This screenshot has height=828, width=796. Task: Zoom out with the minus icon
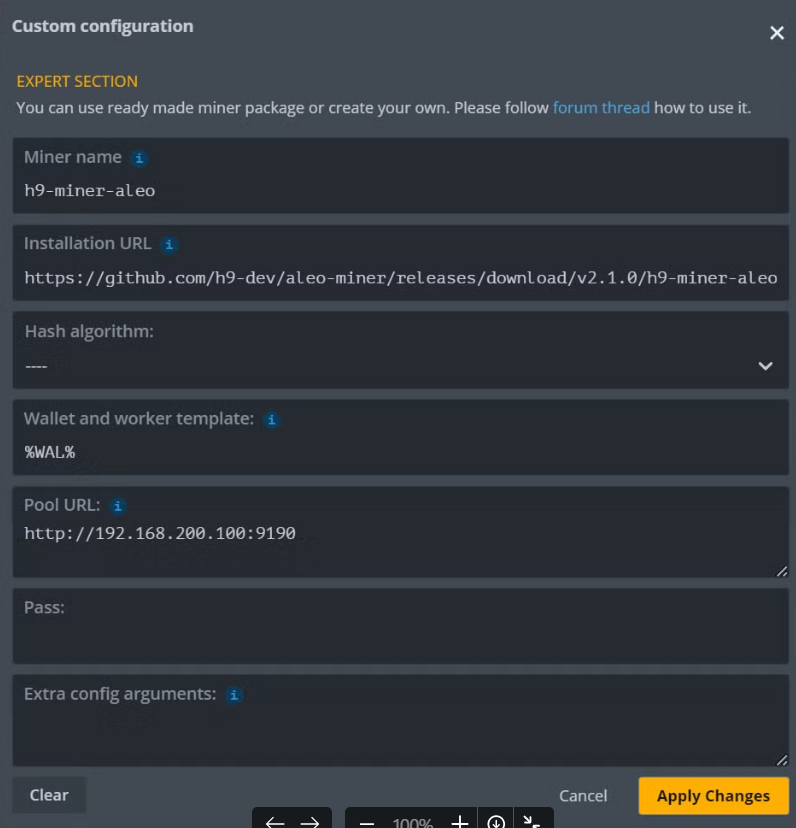pos(367,822)
